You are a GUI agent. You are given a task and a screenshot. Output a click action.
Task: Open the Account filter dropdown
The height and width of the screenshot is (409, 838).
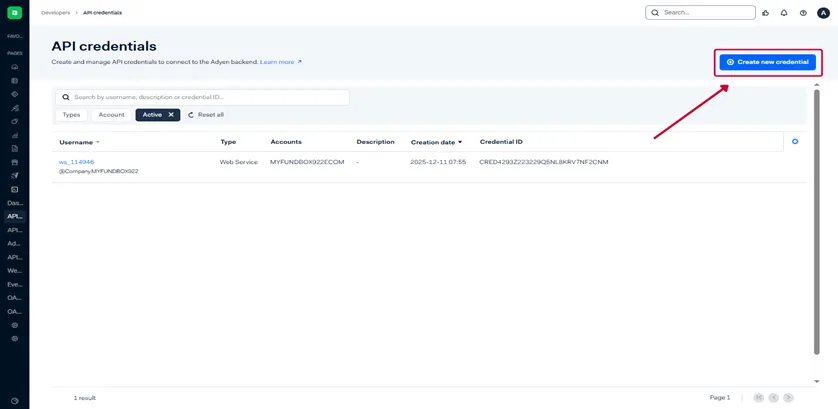(111, 114)
